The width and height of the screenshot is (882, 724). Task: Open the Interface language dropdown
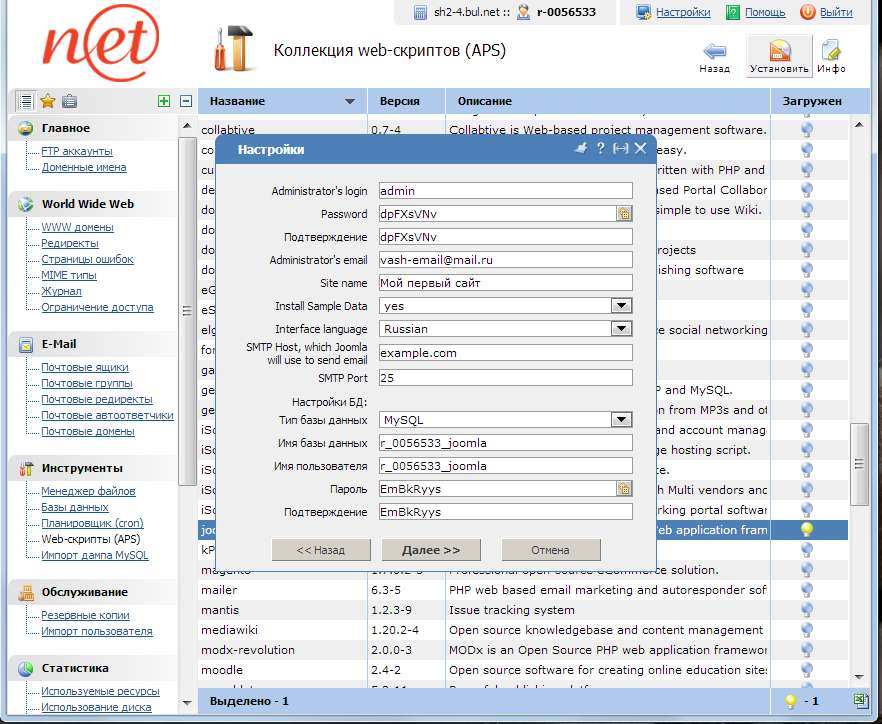pos(621,328)
